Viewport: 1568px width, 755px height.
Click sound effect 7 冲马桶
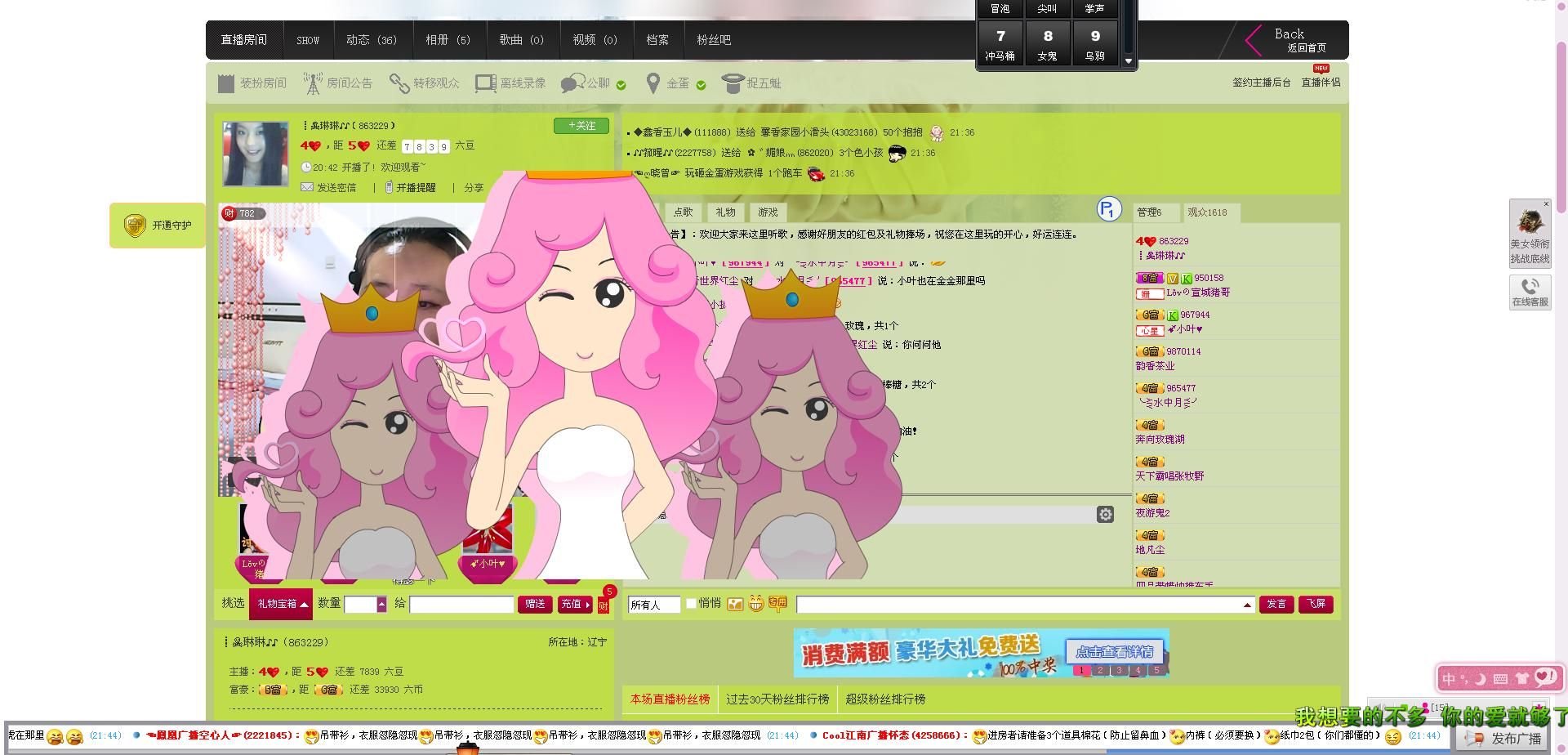pyautogui.click(x=1000, y=44)
